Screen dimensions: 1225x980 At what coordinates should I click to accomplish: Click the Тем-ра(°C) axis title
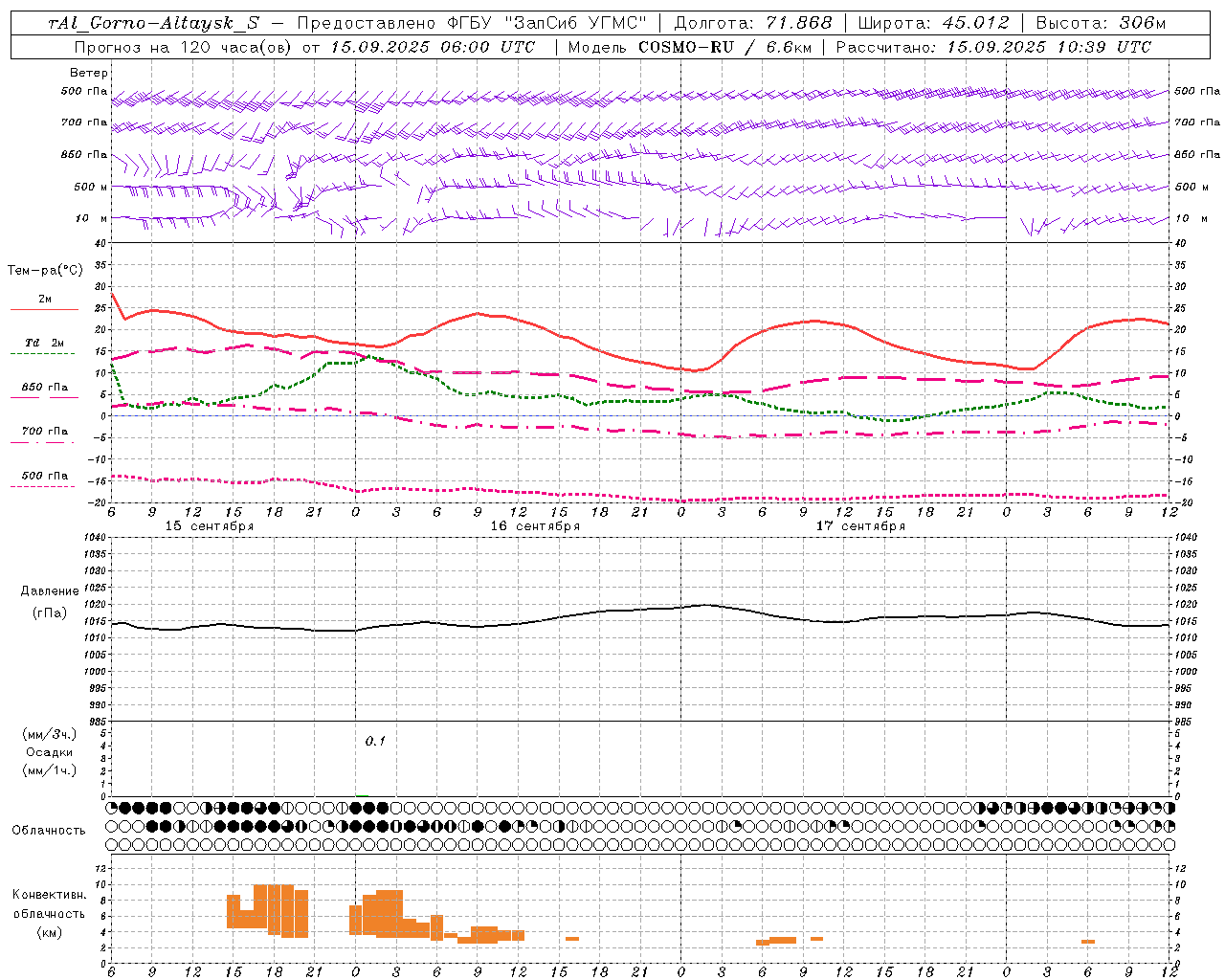(45, 271)
